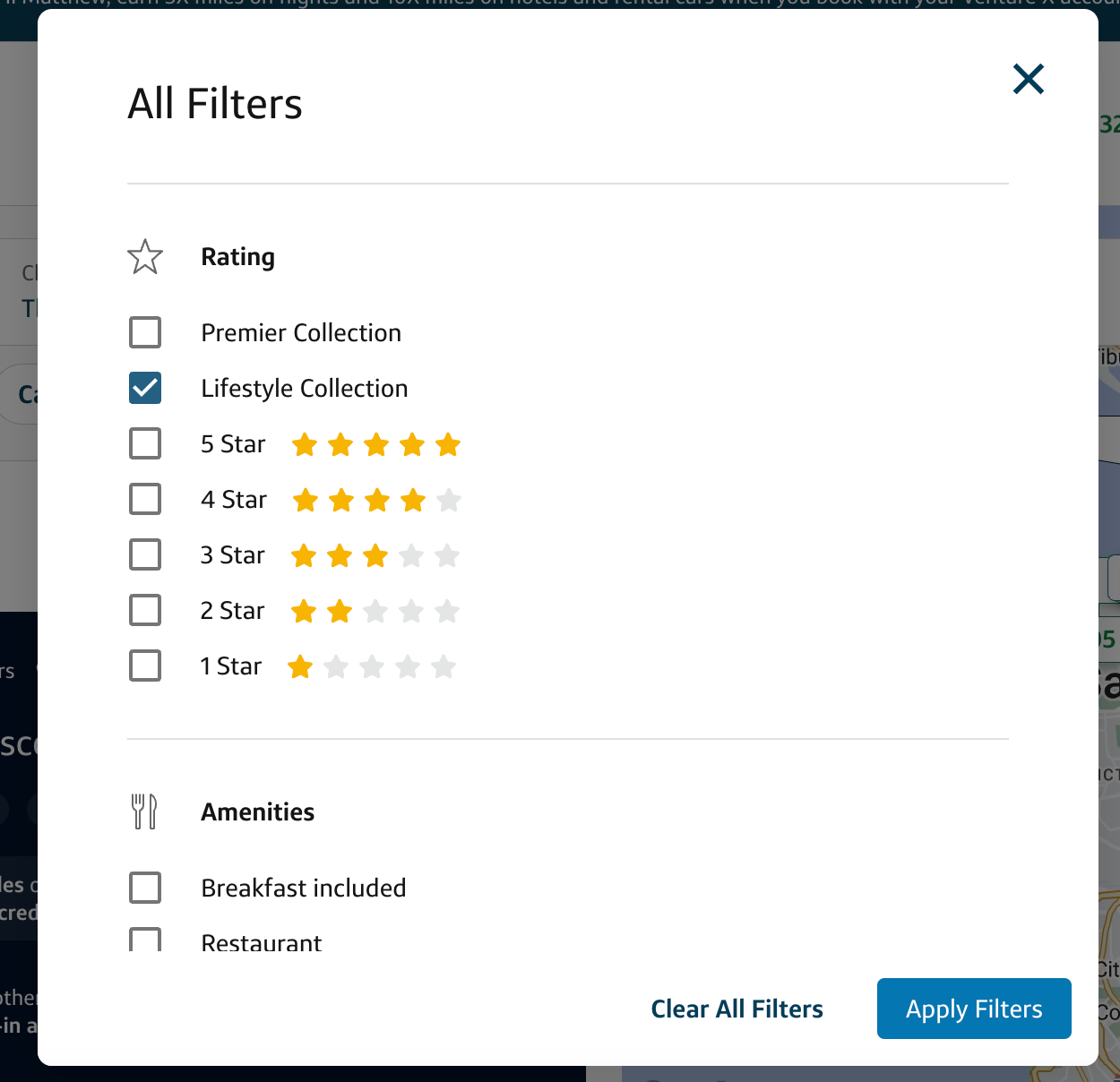
Task: Click the 4 Star gold stars graphic
Action: pyautogui.click(x=376, y=500)
